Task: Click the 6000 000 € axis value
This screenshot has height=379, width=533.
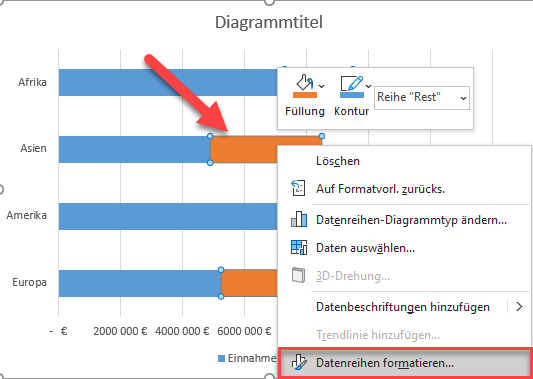Action: (244, 331)
